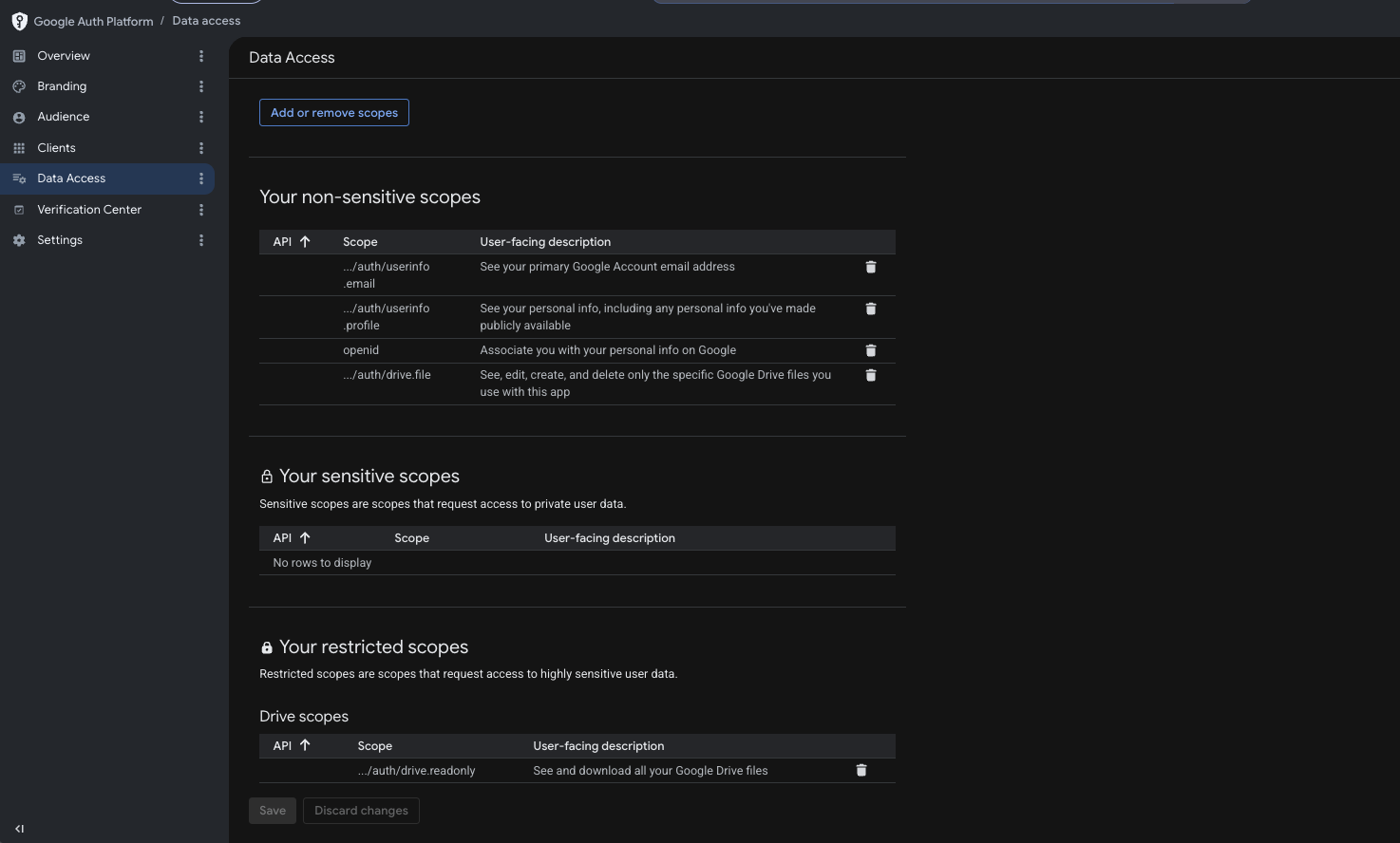The width and height of the screenshot is (1400, 843).
Task: Click Google Auth Platform breadcrumb link
Action: [x=93, y=21]
